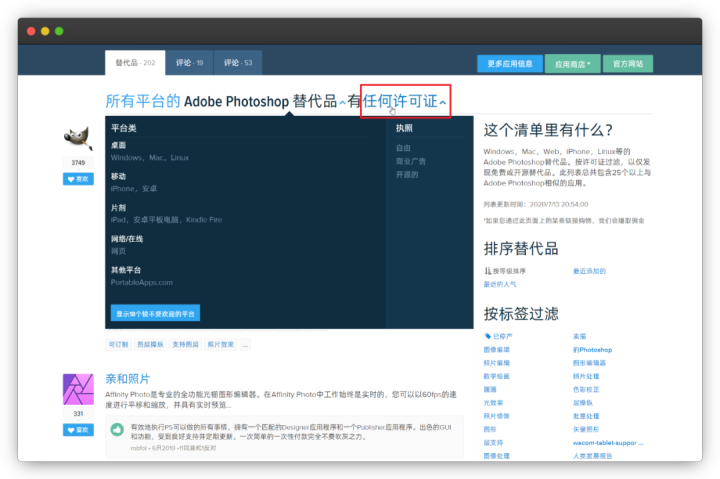Filter by the 色彩校正 tag
This screenshot has width=720, height=479.
tap(585, 389)
